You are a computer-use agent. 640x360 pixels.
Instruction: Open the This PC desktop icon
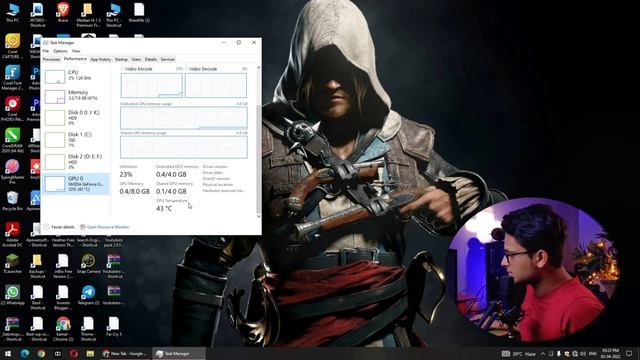pos(12,12)
